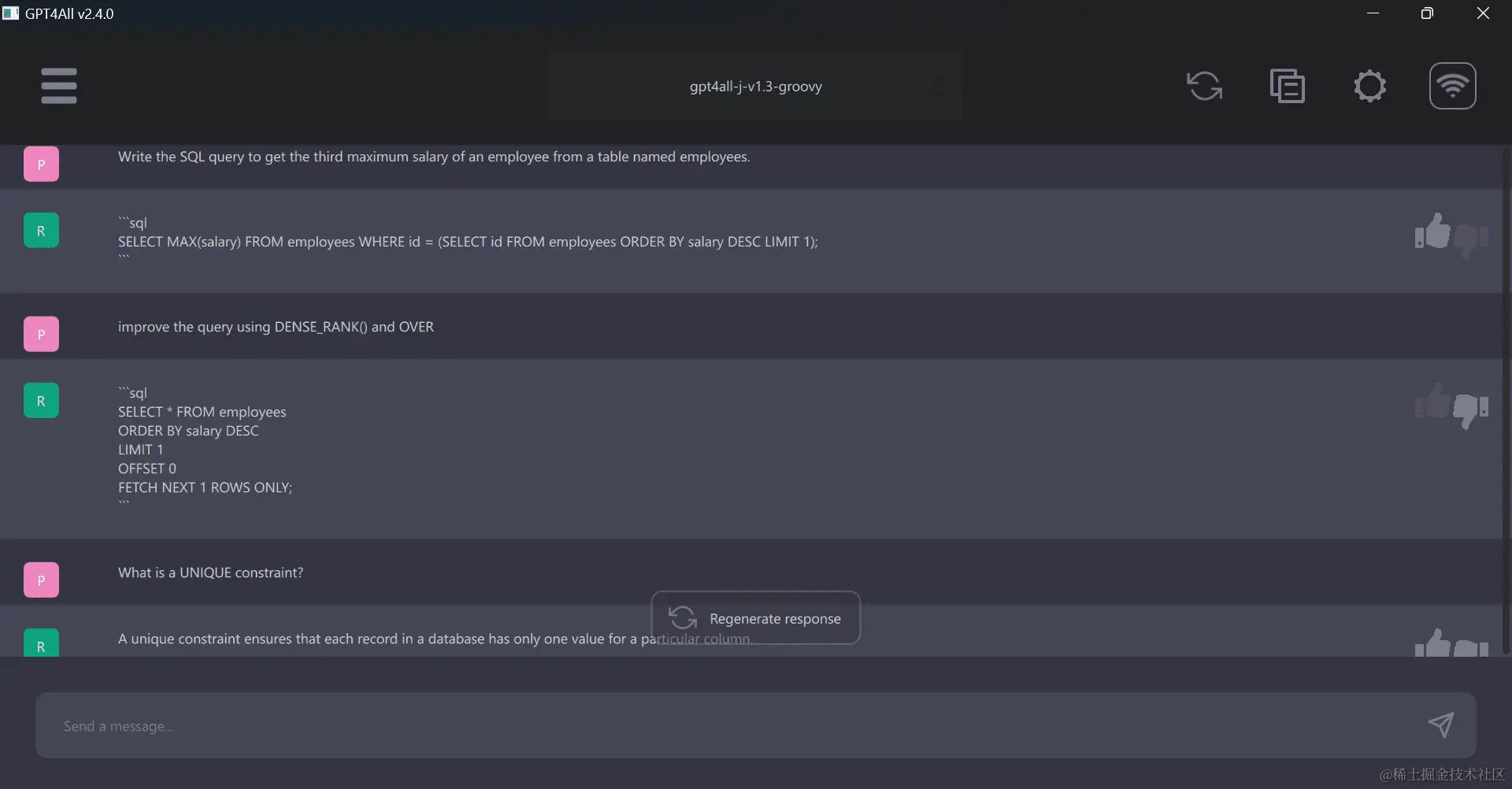Restore down the GPT4All window

tap(1427, 13)
